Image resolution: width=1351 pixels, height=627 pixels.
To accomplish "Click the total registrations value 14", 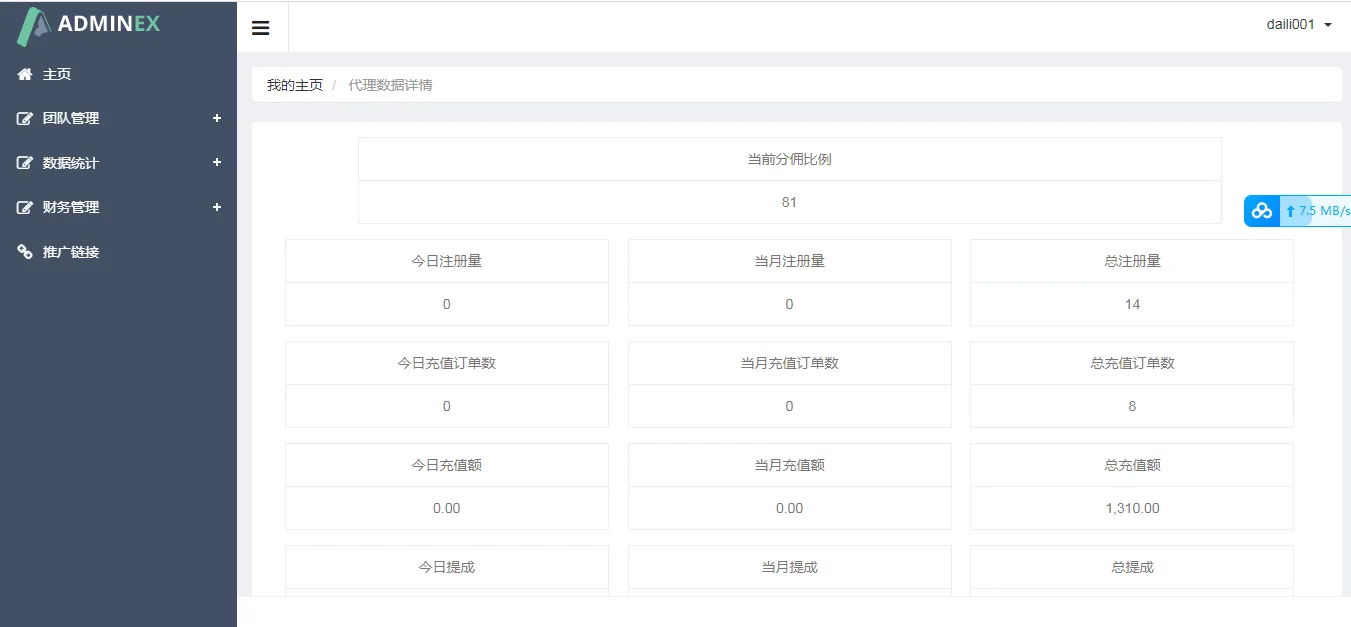I will [1132, 304].
